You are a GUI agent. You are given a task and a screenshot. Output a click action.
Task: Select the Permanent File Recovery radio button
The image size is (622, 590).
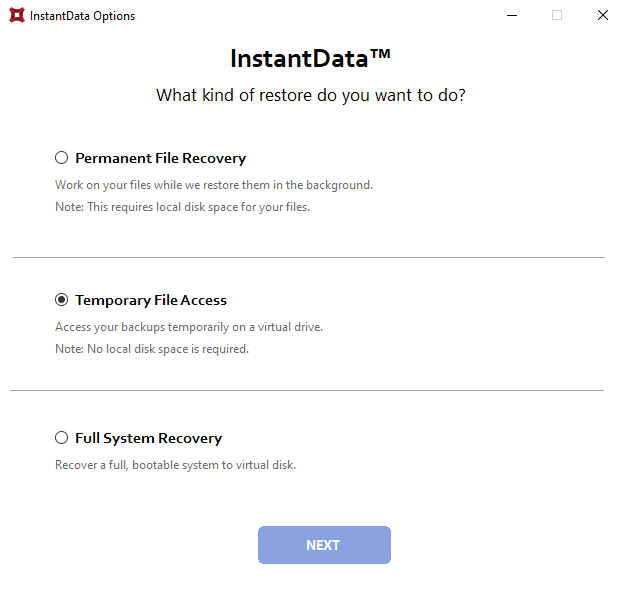[x=61, y=158]
